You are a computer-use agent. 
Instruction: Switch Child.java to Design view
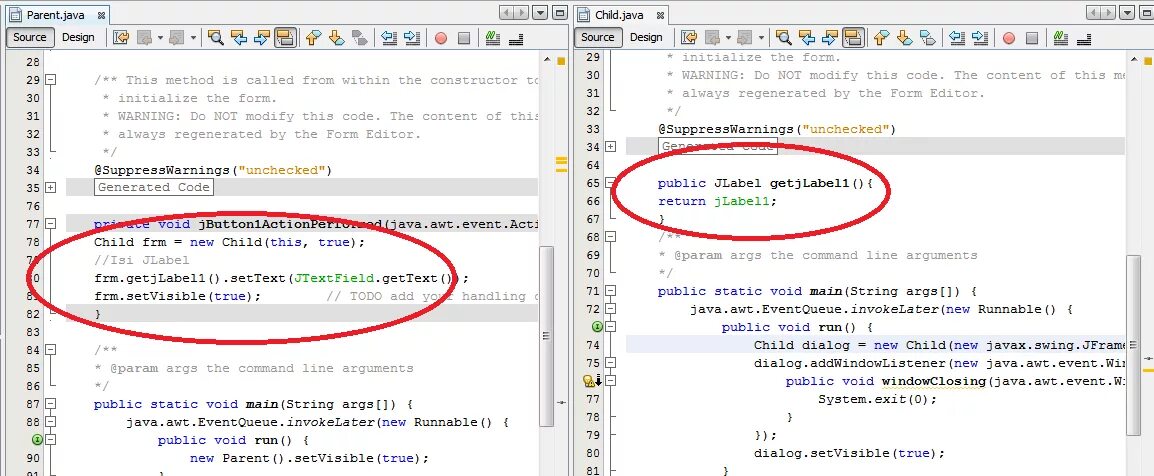click(x=646, y=38)
